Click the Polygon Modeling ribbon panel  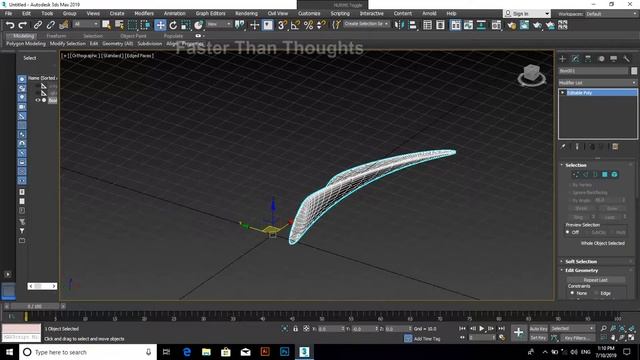coord(26,43)
